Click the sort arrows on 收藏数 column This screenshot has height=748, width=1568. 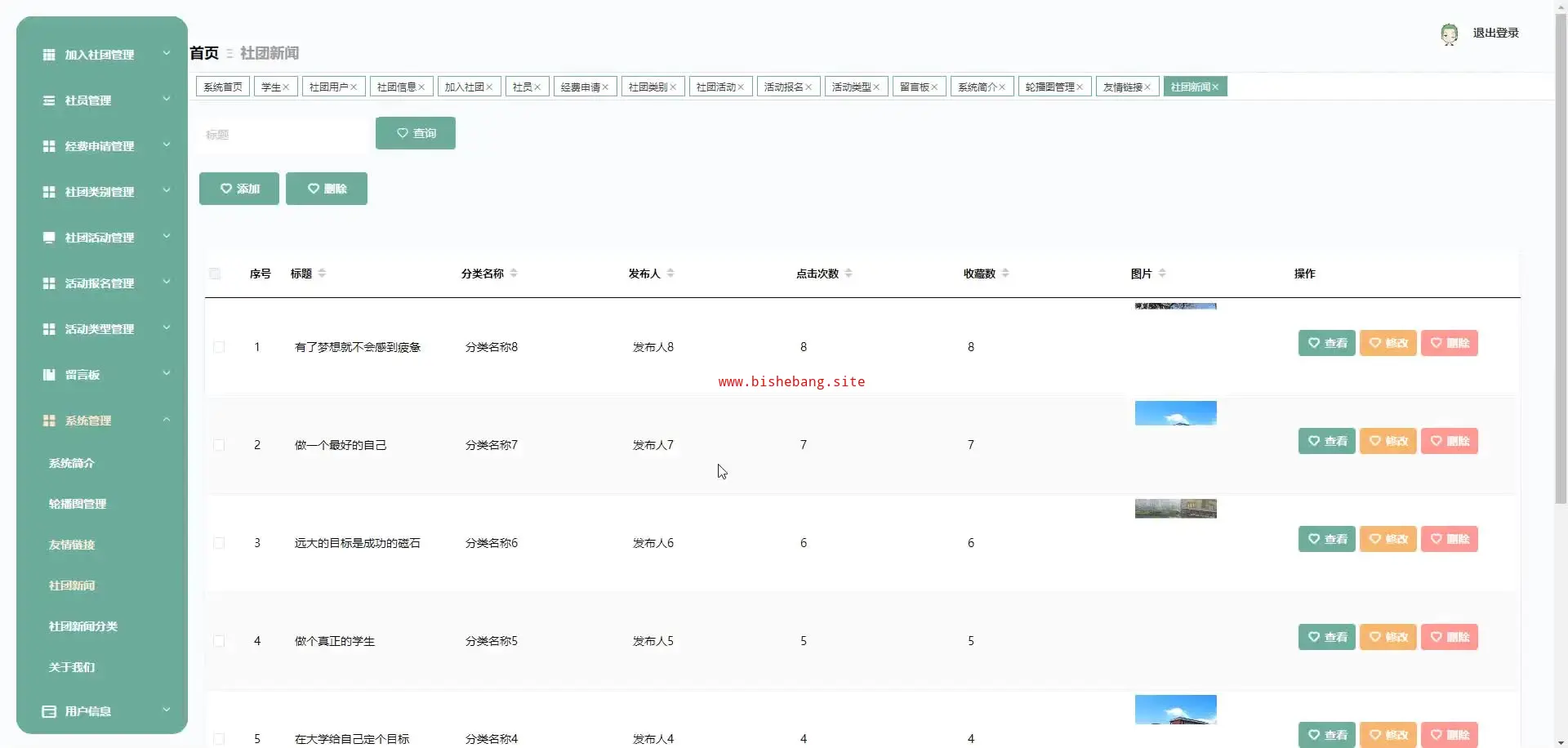pos(1005,274)
